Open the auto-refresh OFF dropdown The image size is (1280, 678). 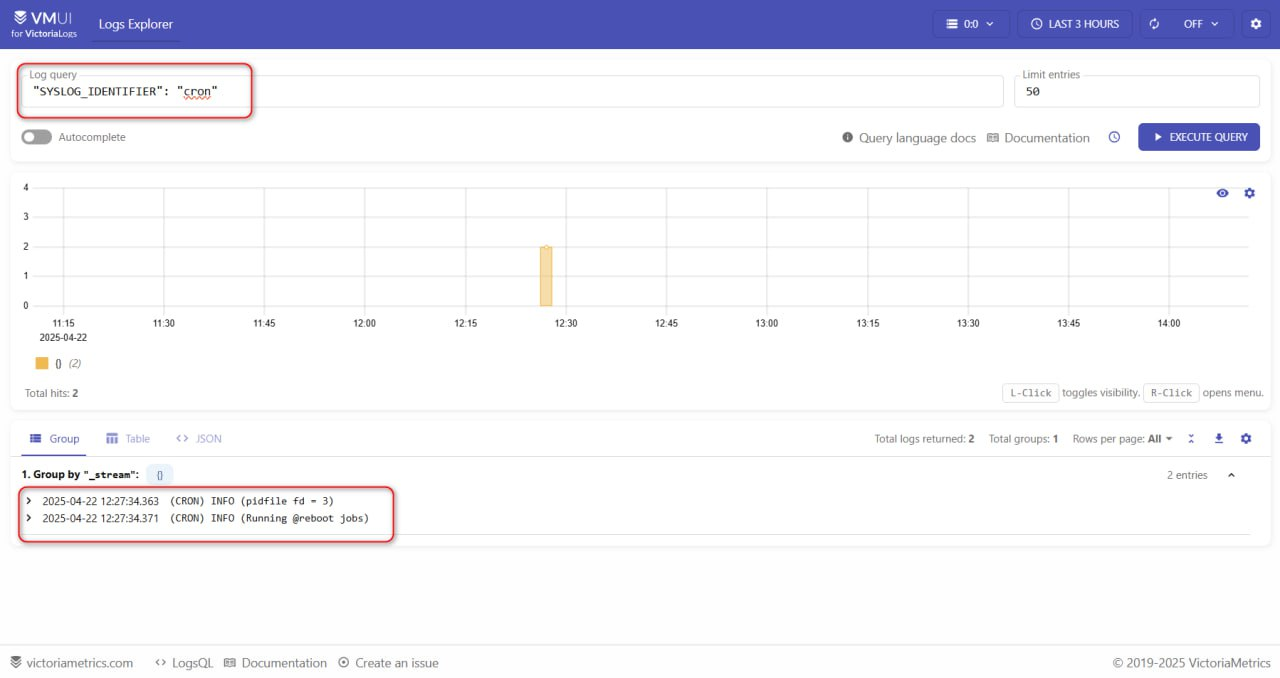pyautogui.click(x=1185, y=24)
